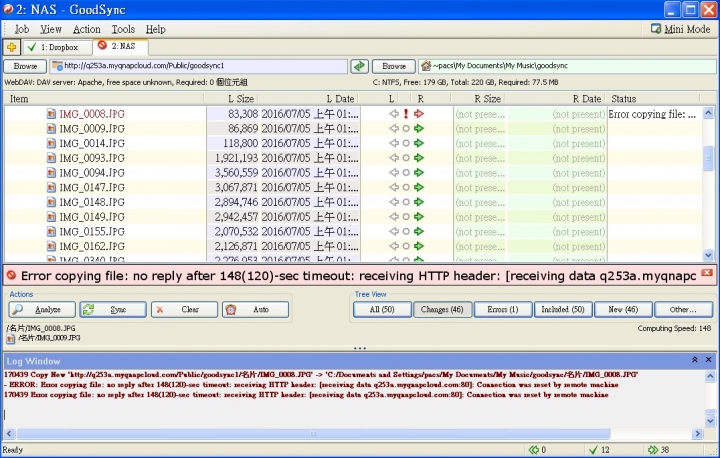
Task: Click the Mini Mode button
Action: point(681,29)
